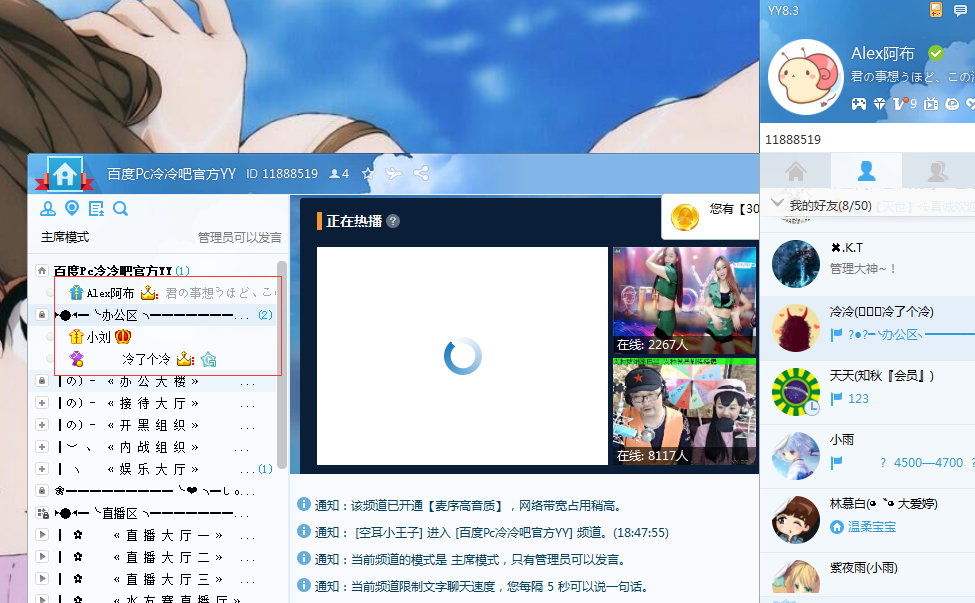Click the status dot left of 小刘
Screen dimensions: 975x603
50,337
